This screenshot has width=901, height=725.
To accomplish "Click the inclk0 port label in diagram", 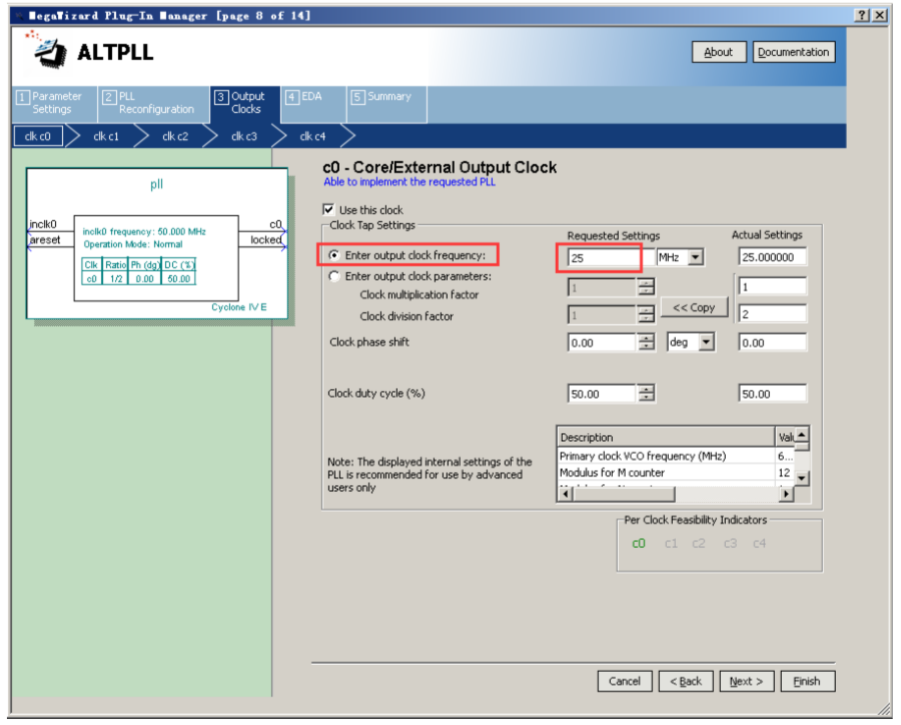I will (43, 224).
